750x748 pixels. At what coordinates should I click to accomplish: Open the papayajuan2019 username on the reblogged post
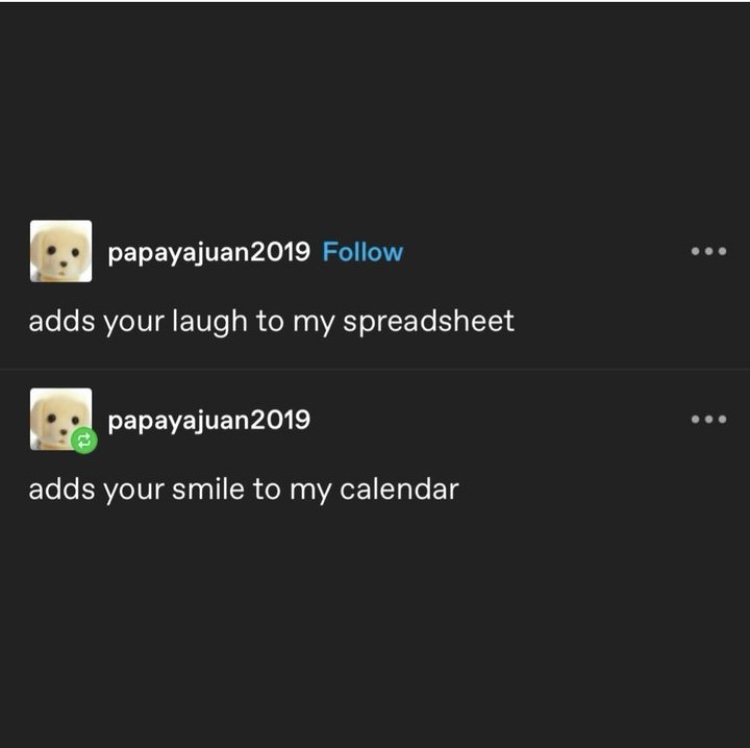pos(208,420)
